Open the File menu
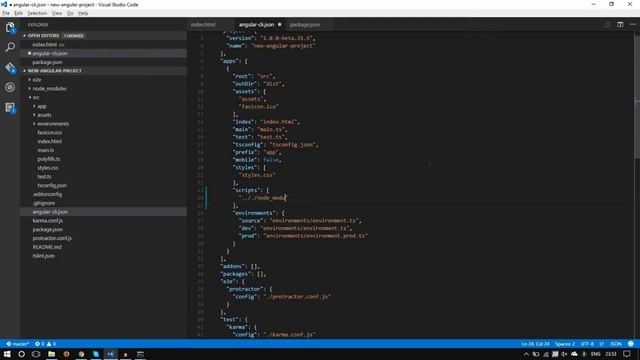The width and height of the screenshot is (640, 360). tap(6, 13)
